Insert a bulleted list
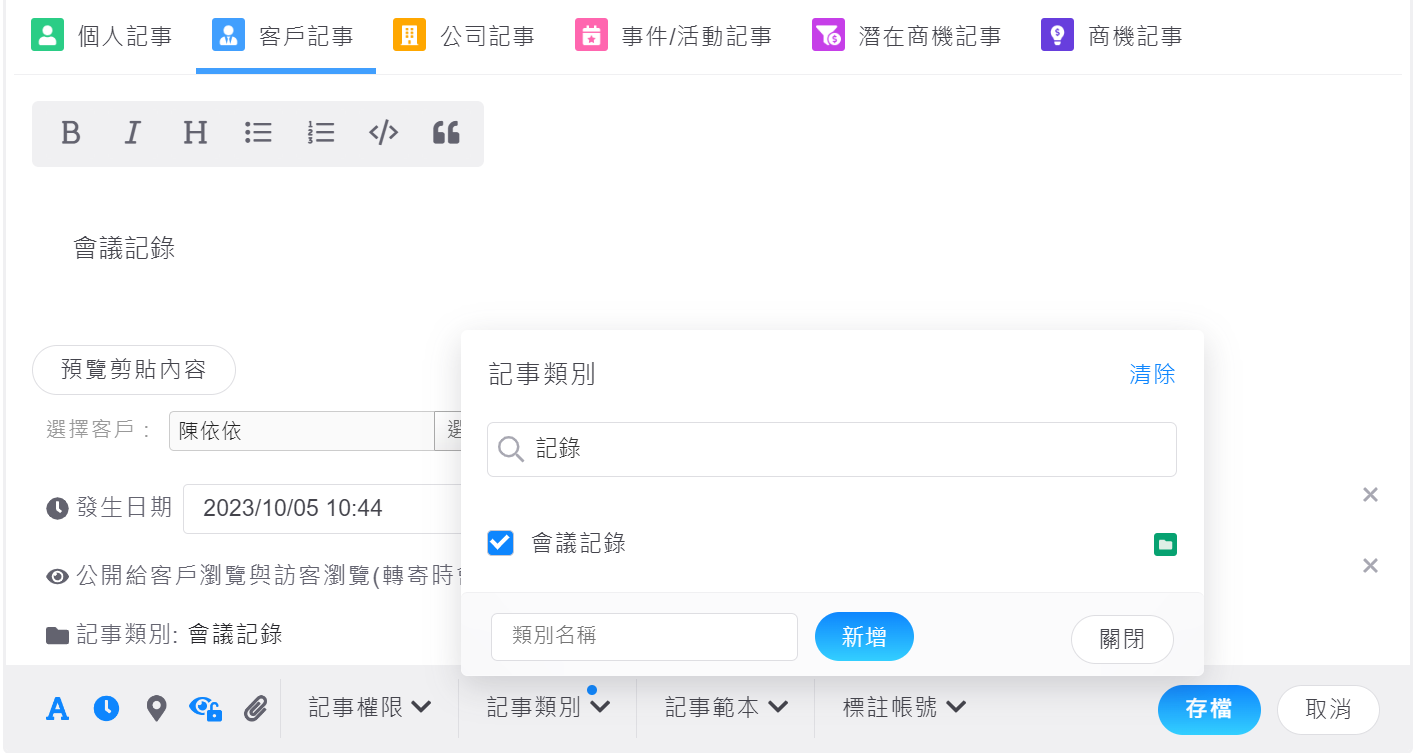1414x753 pixels. click(258, 133)
